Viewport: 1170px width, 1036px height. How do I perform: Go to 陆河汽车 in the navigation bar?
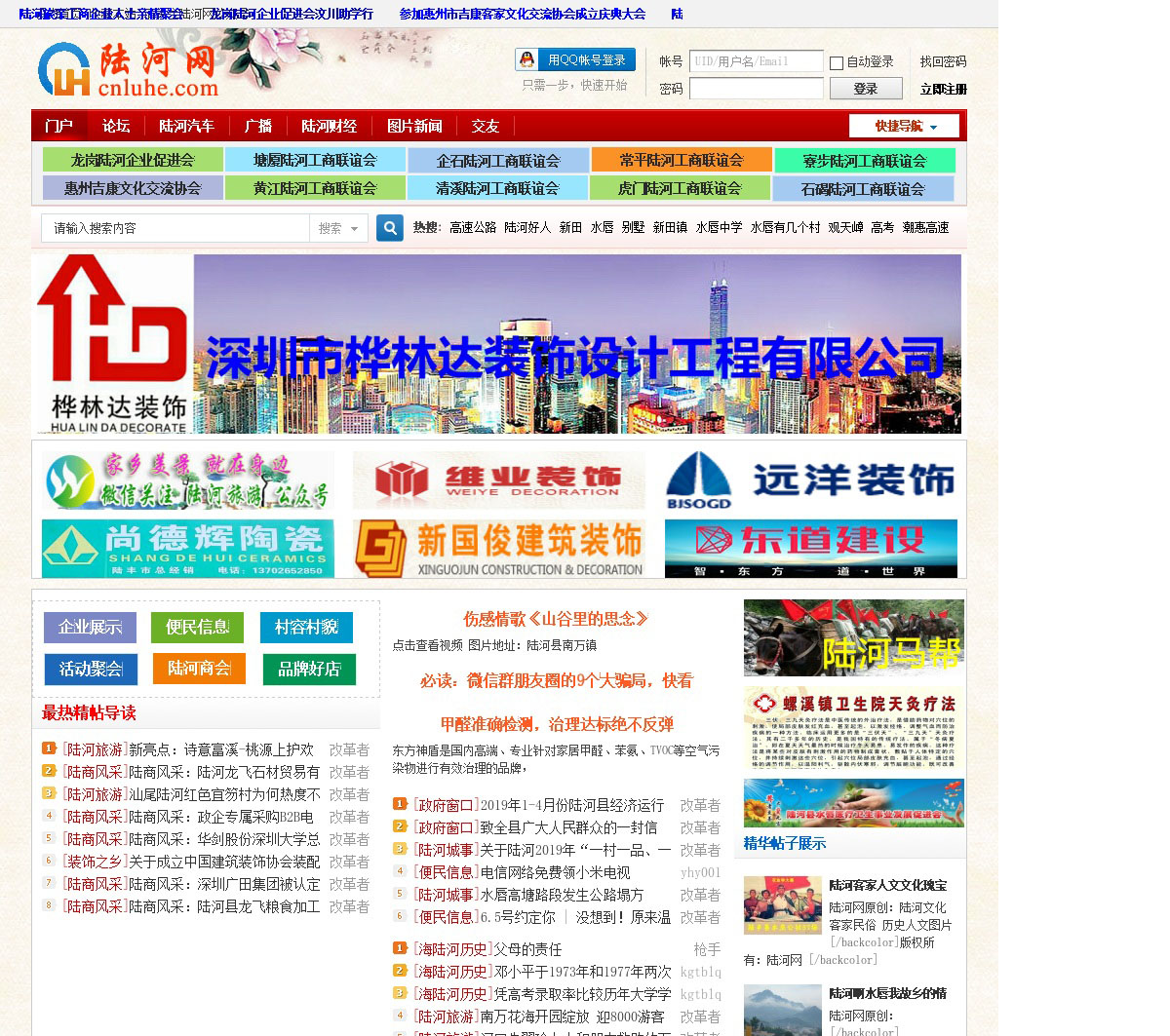pos(186,127)
